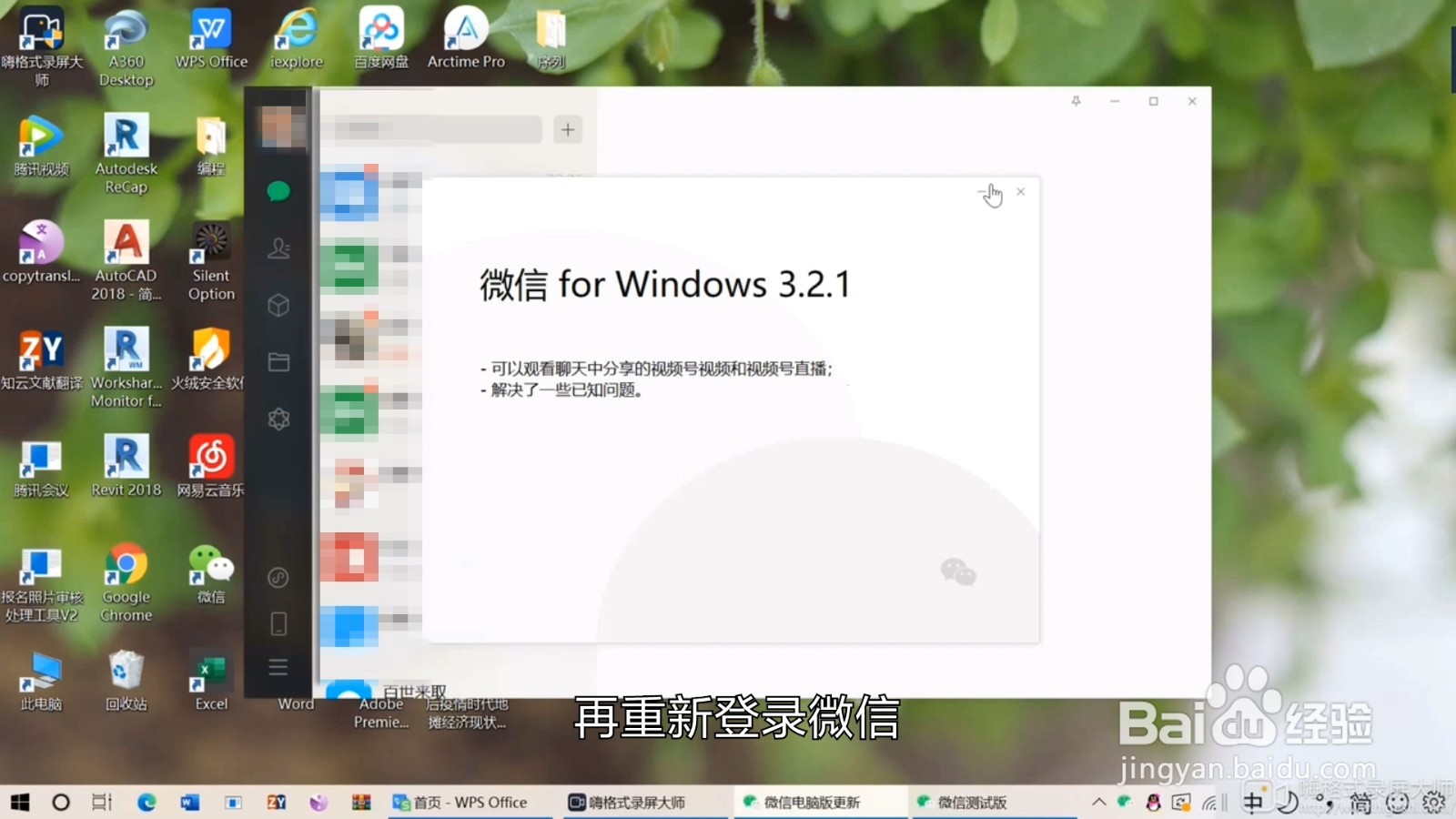
Task: Open 嗨格式录屏大师 desktop icon
Action: [x=41, y=47]
